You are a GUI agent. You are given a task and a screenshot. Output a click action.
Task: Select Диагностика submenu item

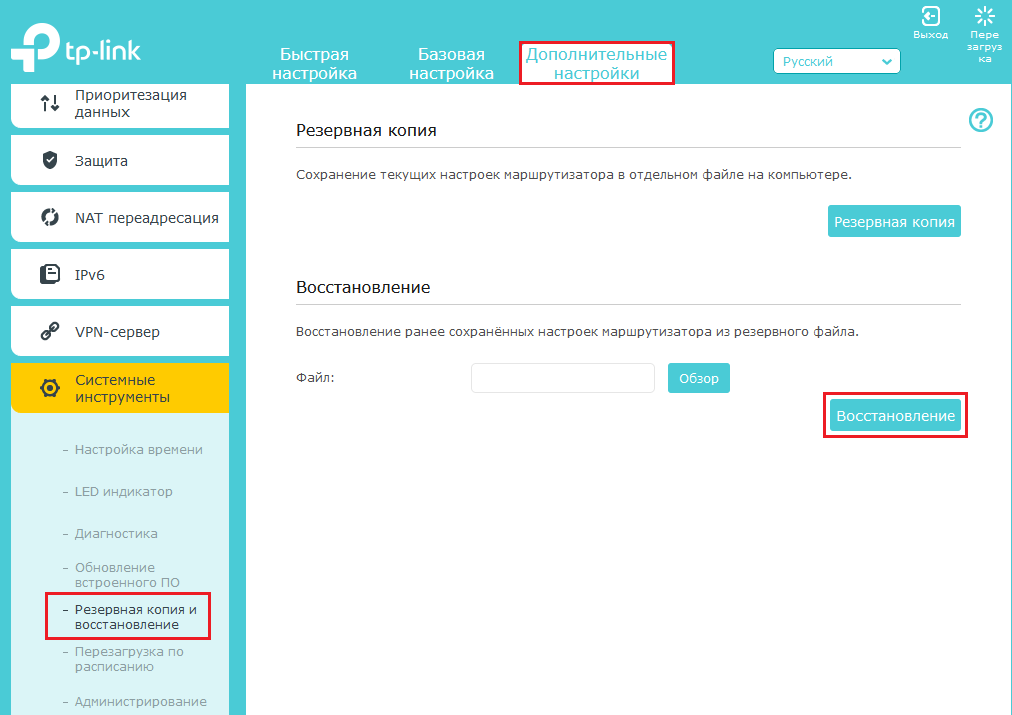[116, 533]
